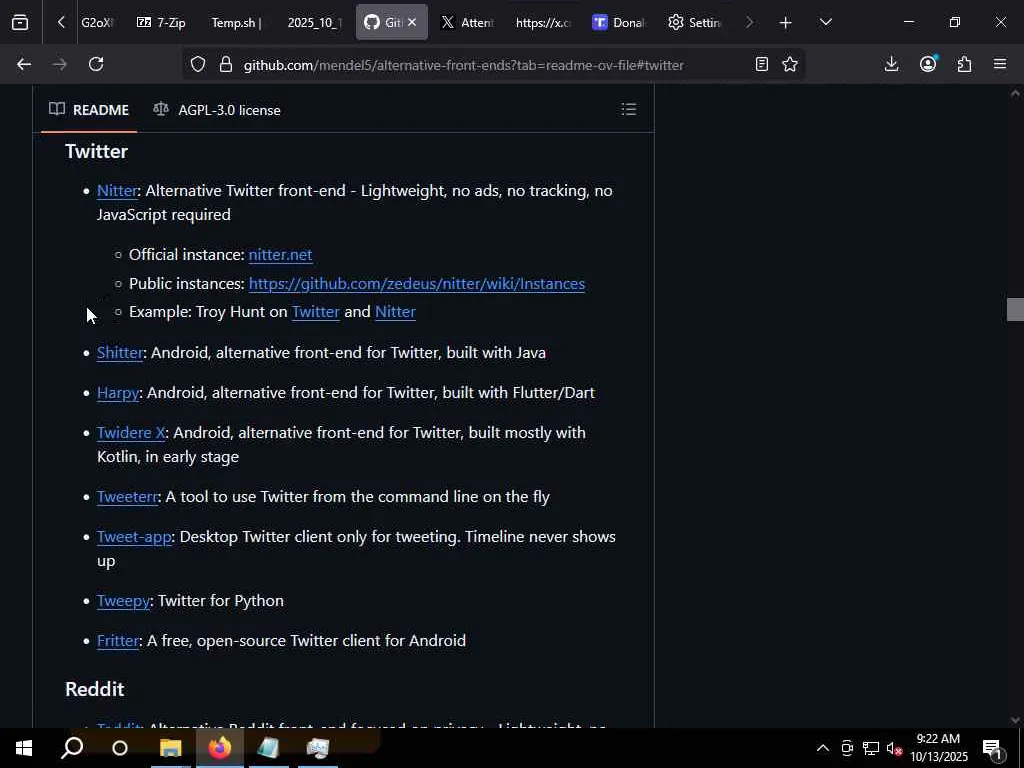Open network tray icon
1024x768 pixels.
pyautogui.click(x=871, y=748)
